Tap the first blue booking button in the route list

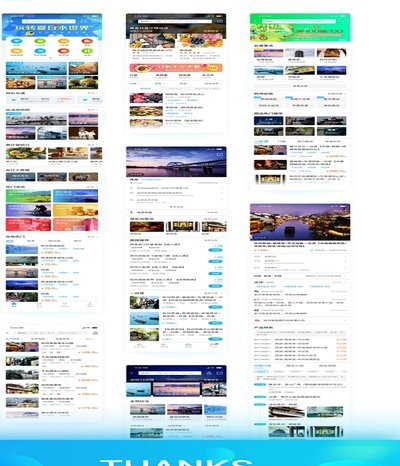pos(215,250)
